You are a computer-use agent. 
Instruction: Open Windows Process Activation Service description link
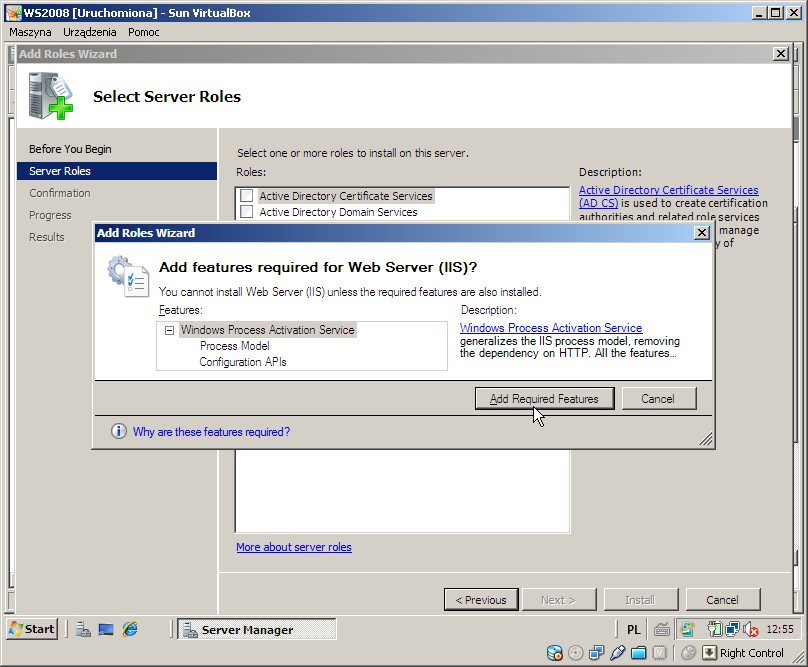click(551, 328)
